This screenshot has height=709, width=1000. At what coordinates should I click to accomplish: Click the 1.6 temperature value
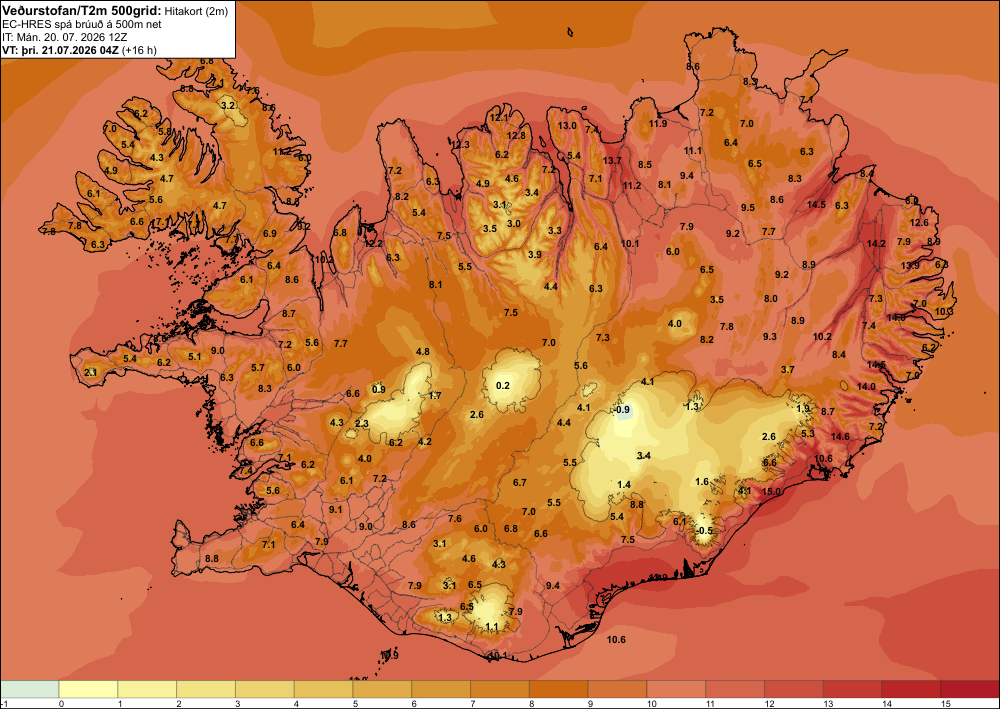[x=702, y=481]
